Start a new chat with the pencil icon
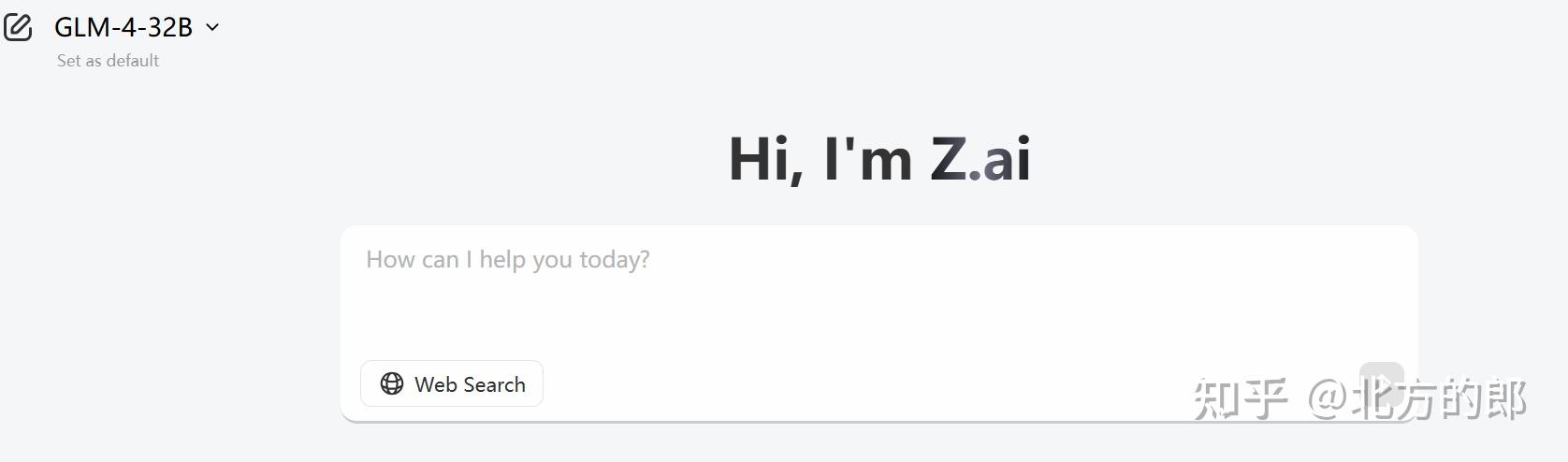The width and height of the screenshot is (1568, 462). (x=18, y=28)
